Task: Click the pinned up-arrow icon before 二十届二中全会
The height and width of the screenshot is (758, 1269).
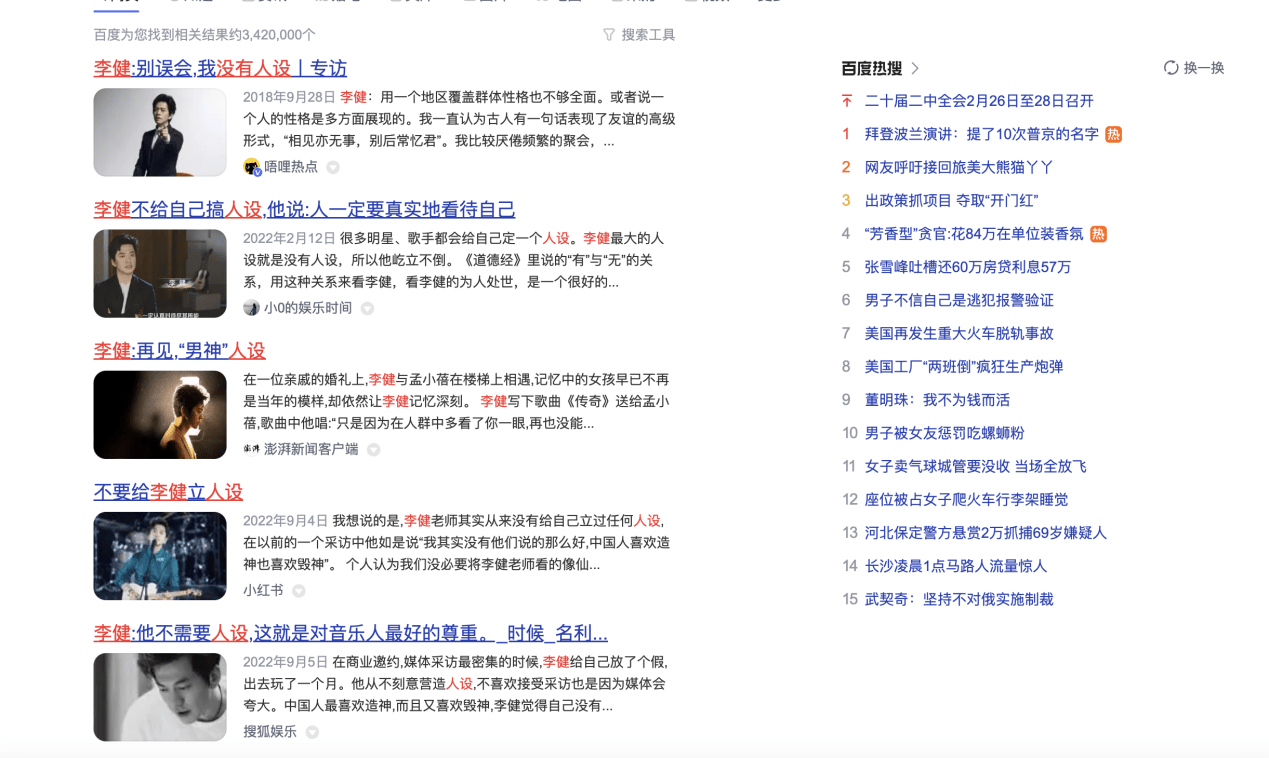Action: click(847, 101)
